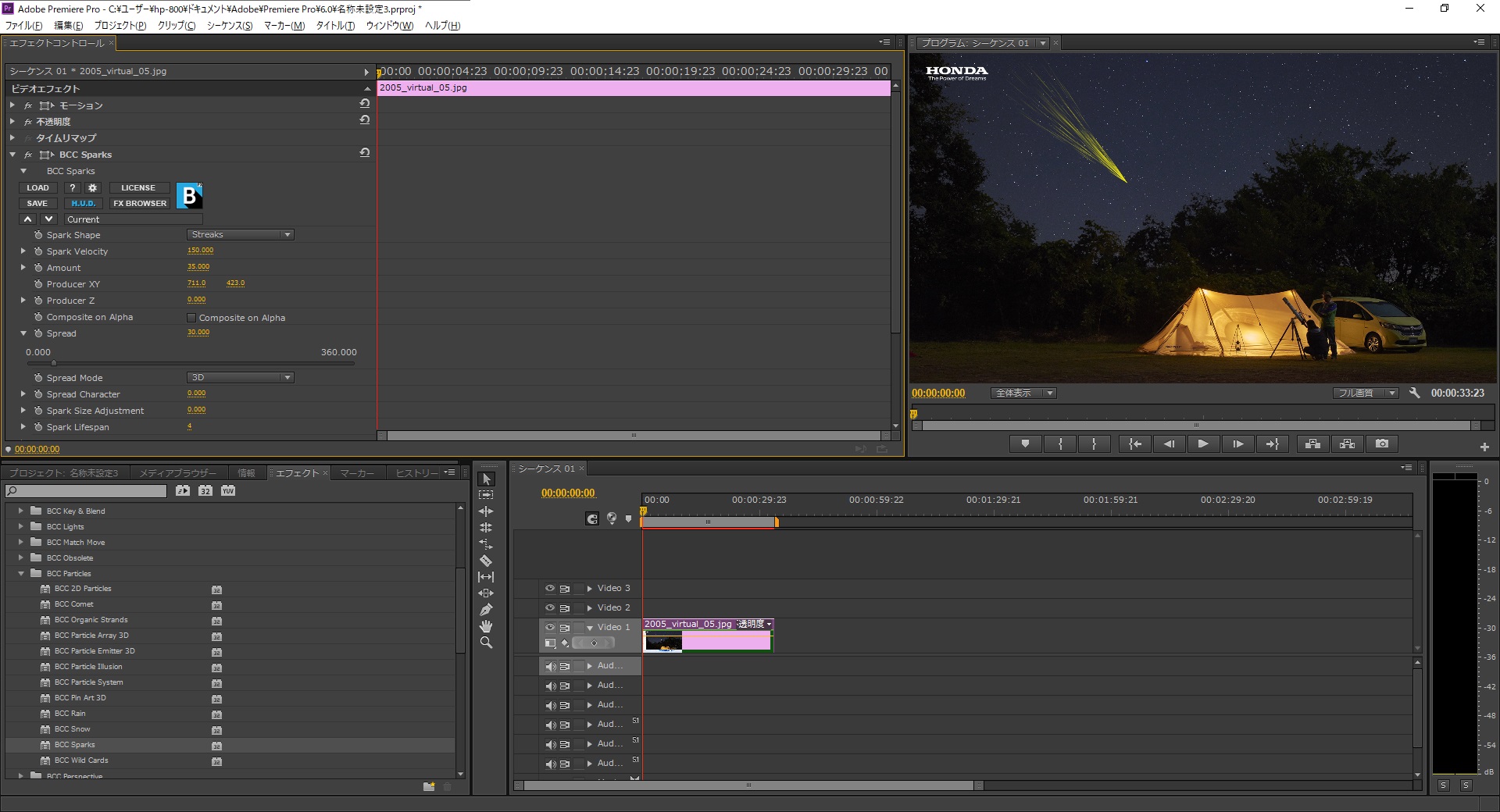The height and width of the screenshot is (812, 1500).
Task: Expand the BCC Lights folder
Action: pos(21,526)
